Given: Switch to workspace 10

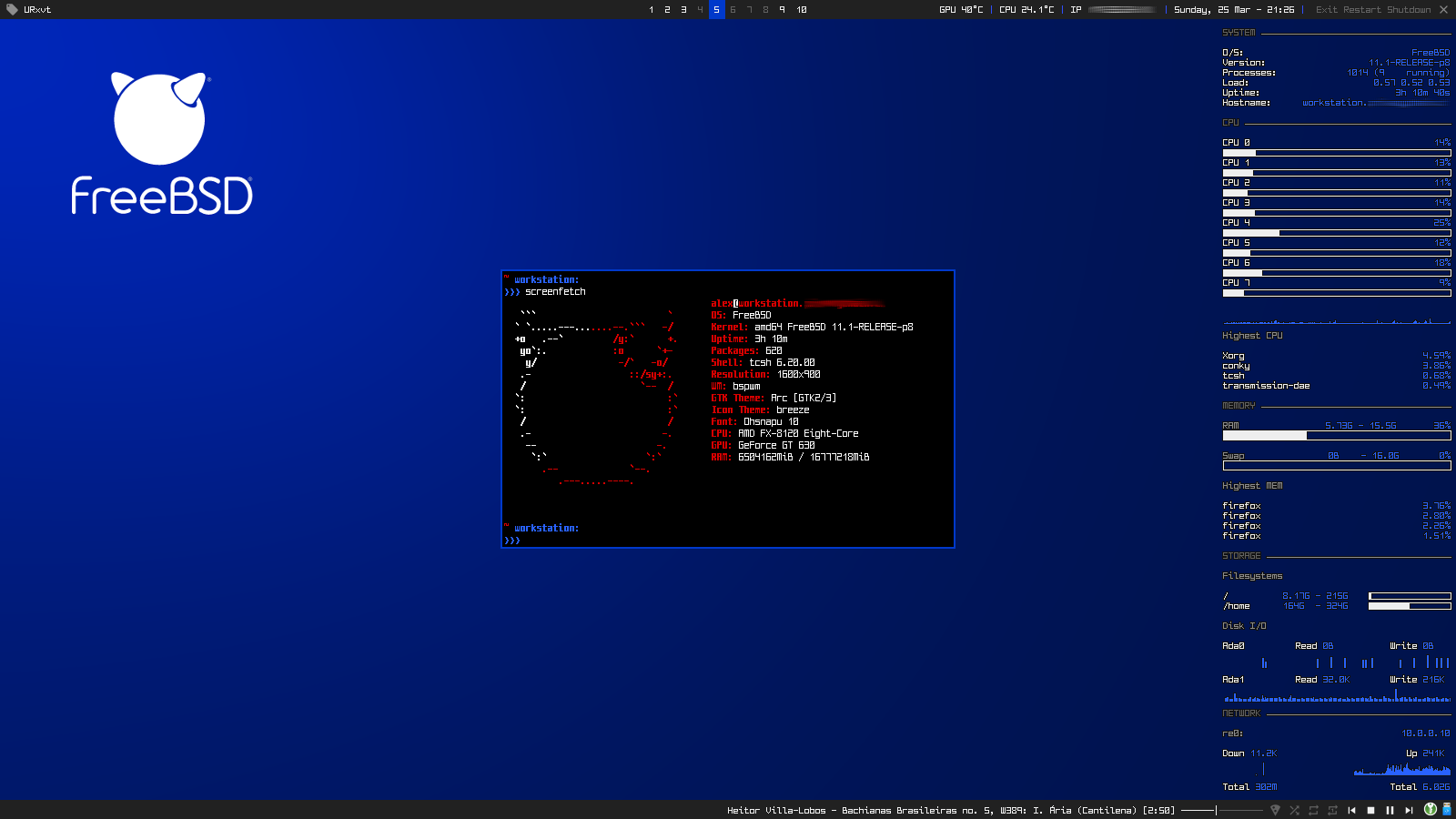Looking at the screenshot, I should 802,10.
